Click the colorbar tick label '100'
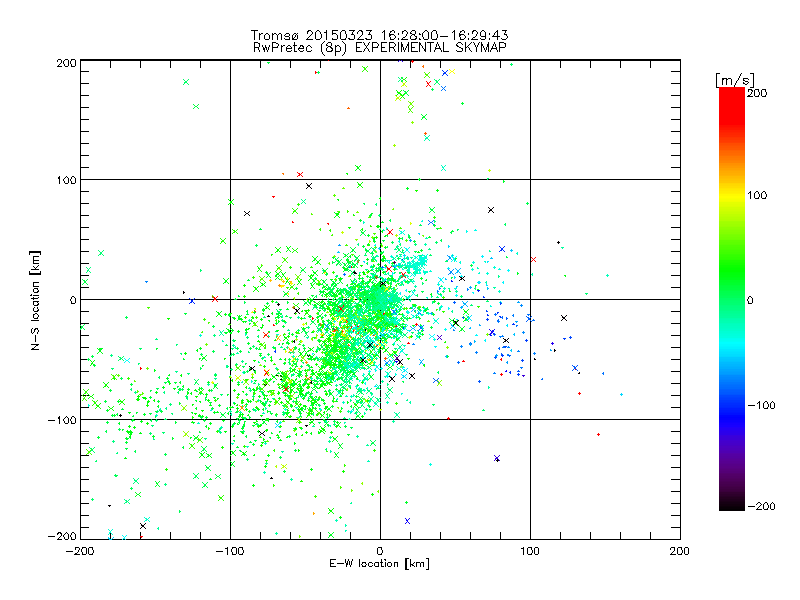The height and width of the screenshot is (600, 800). [x=757, y=195]
